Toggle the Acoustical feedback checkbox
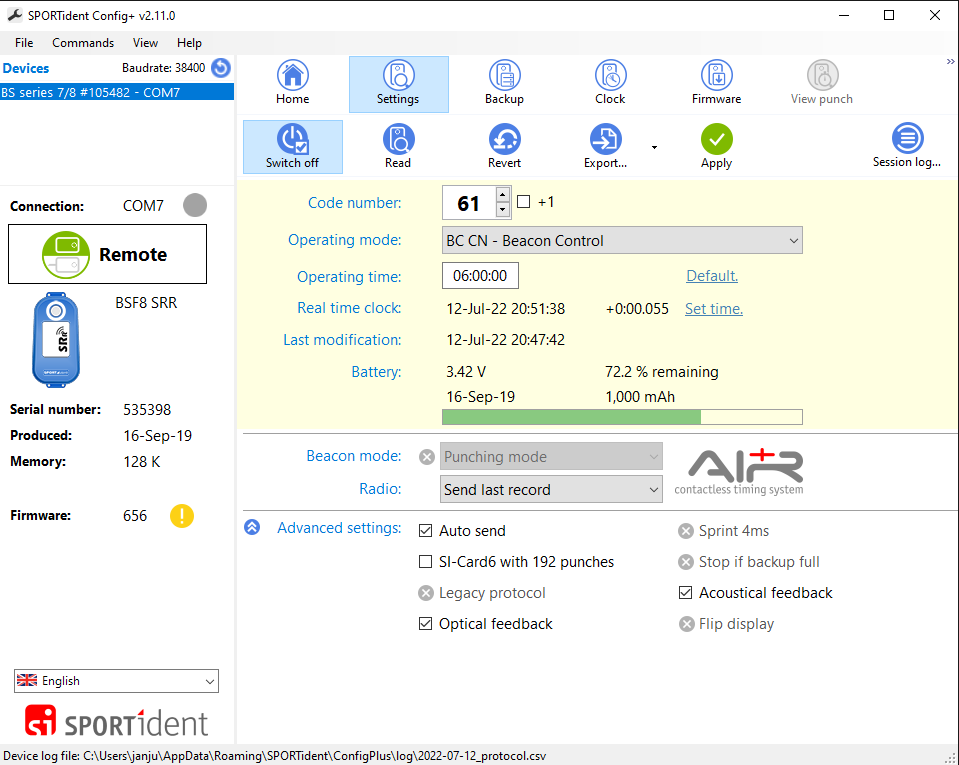Screen dimensions: 959x765 [x=686, y=593]
